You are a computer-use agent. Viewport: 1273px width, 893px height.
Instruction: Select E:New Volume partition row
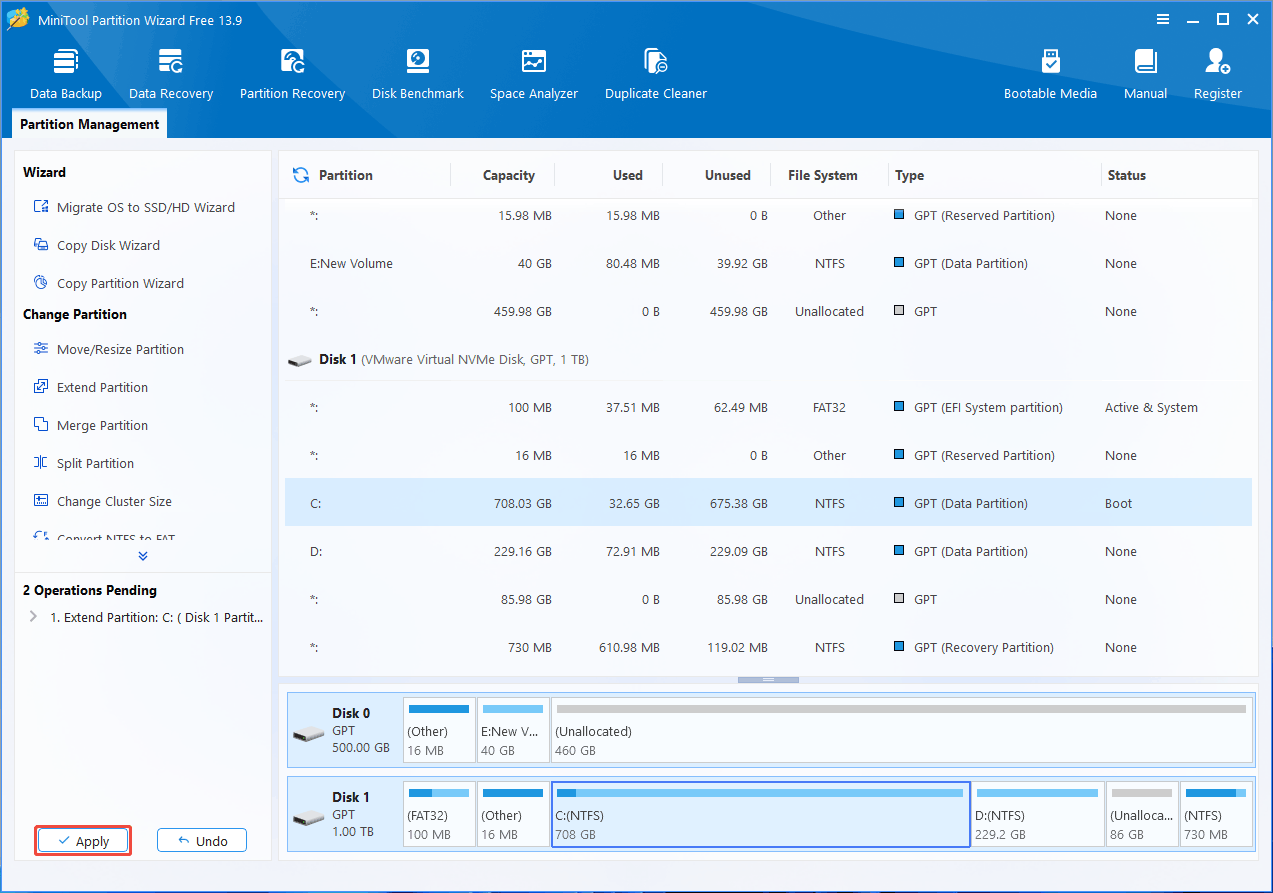coord(768,263)
